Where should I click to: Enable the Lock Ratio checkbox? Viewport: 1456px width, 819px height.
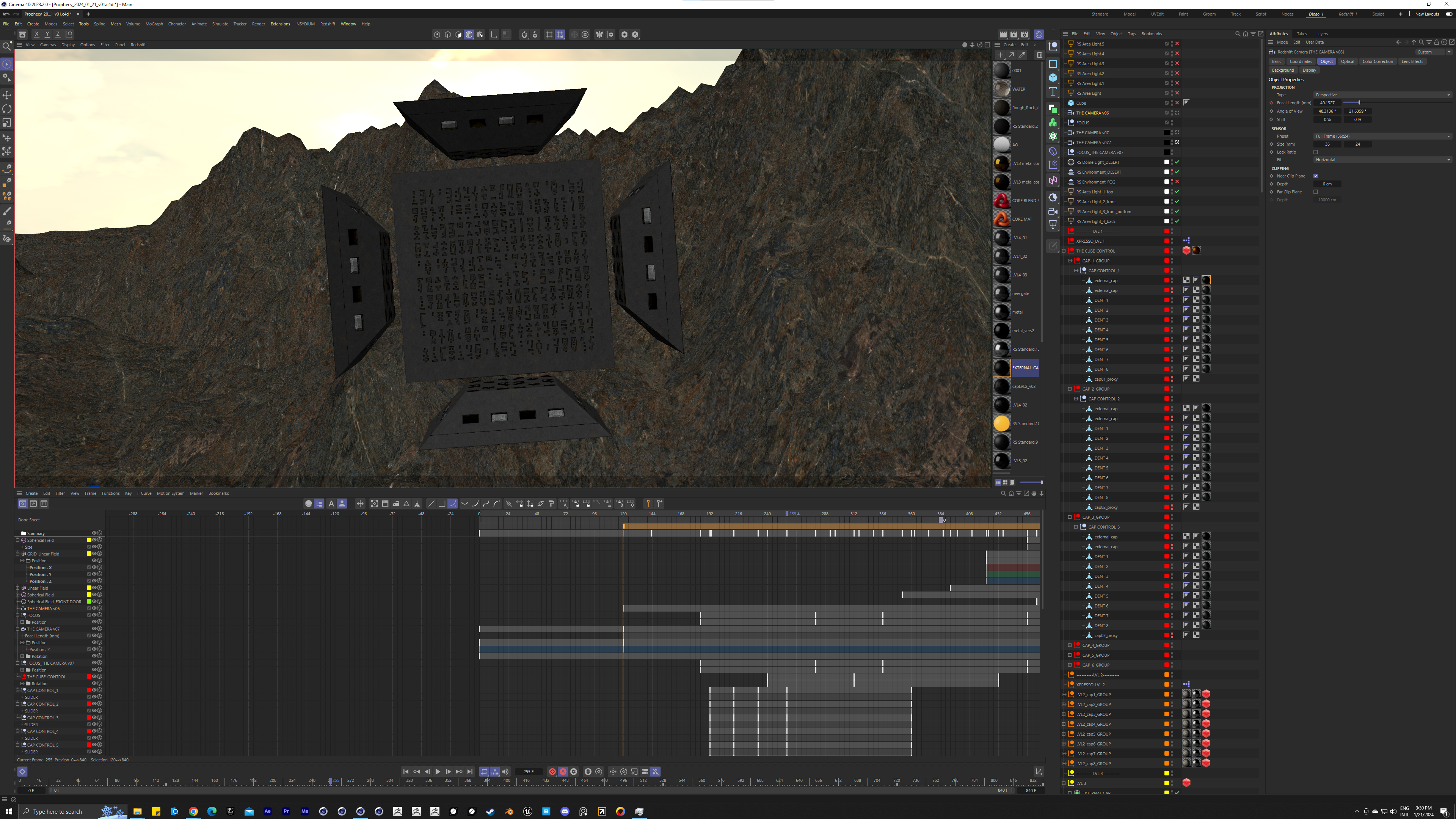(1315, 152)
